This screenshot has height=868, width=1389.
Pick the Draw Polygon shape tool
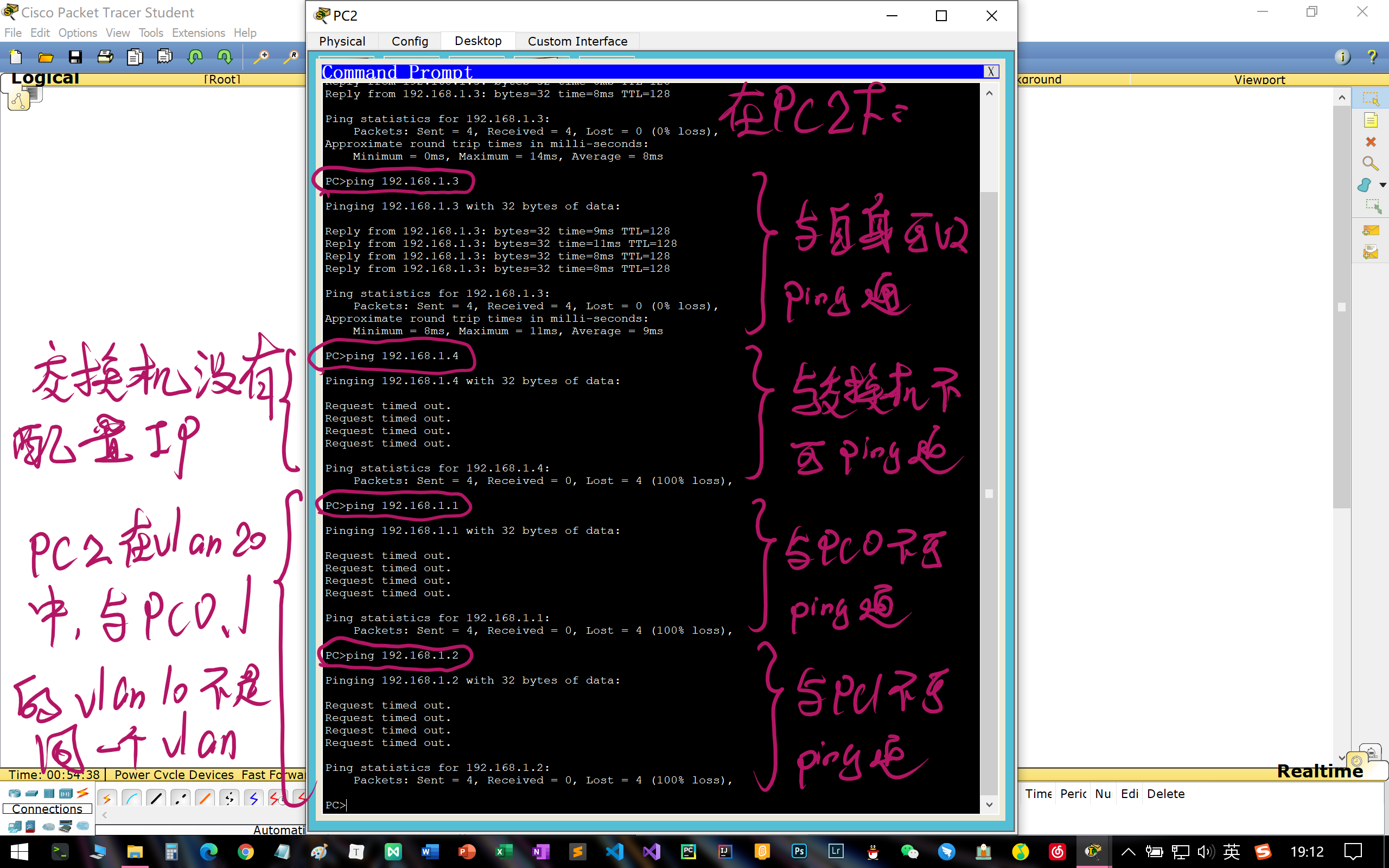1365,185
